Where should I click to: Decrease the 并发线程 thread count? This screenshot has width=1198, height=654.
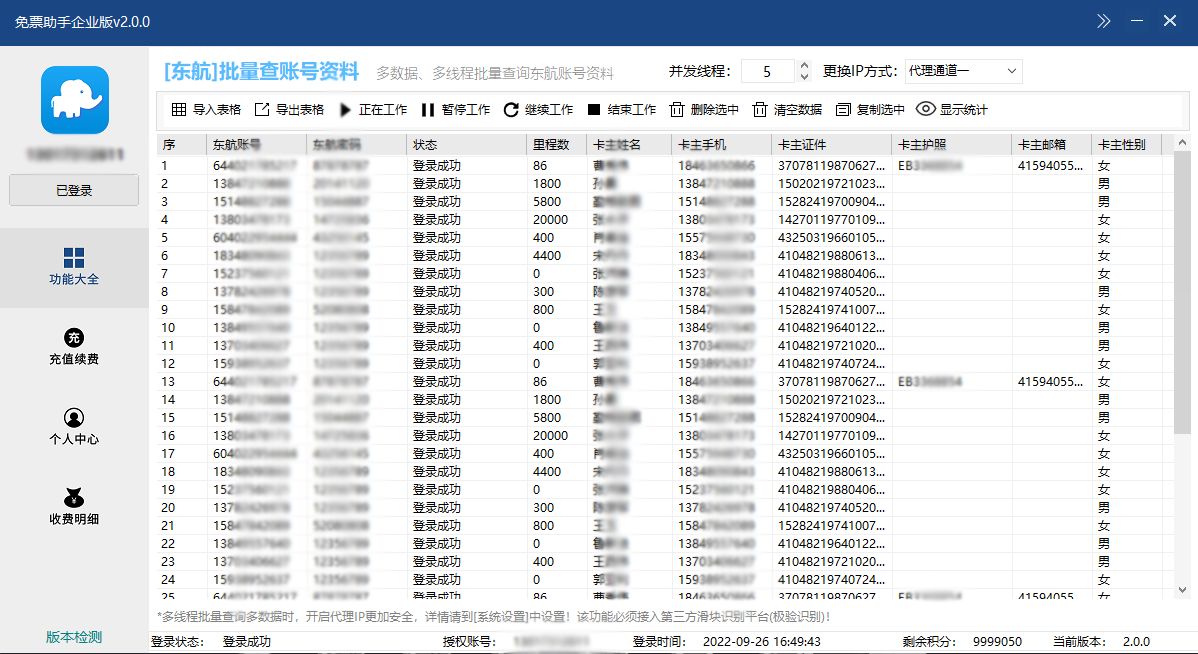tap(805, 76)
